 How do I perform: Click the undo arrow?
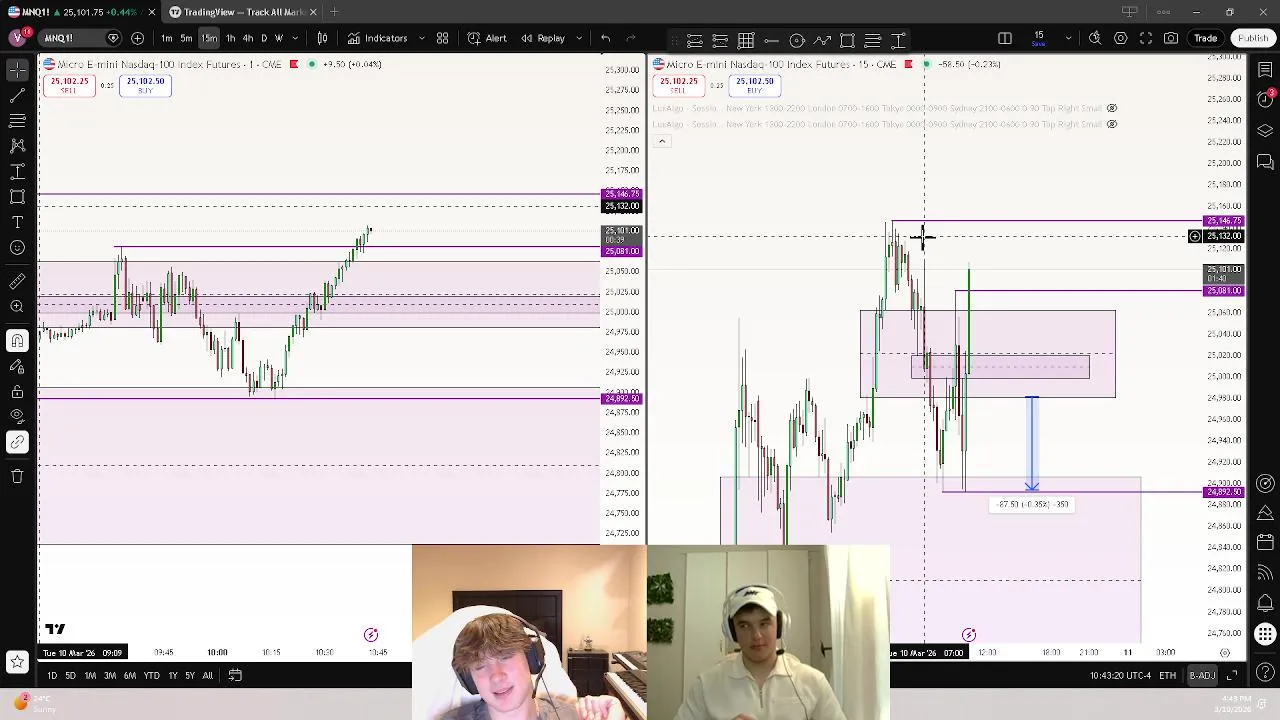[605, 38]
